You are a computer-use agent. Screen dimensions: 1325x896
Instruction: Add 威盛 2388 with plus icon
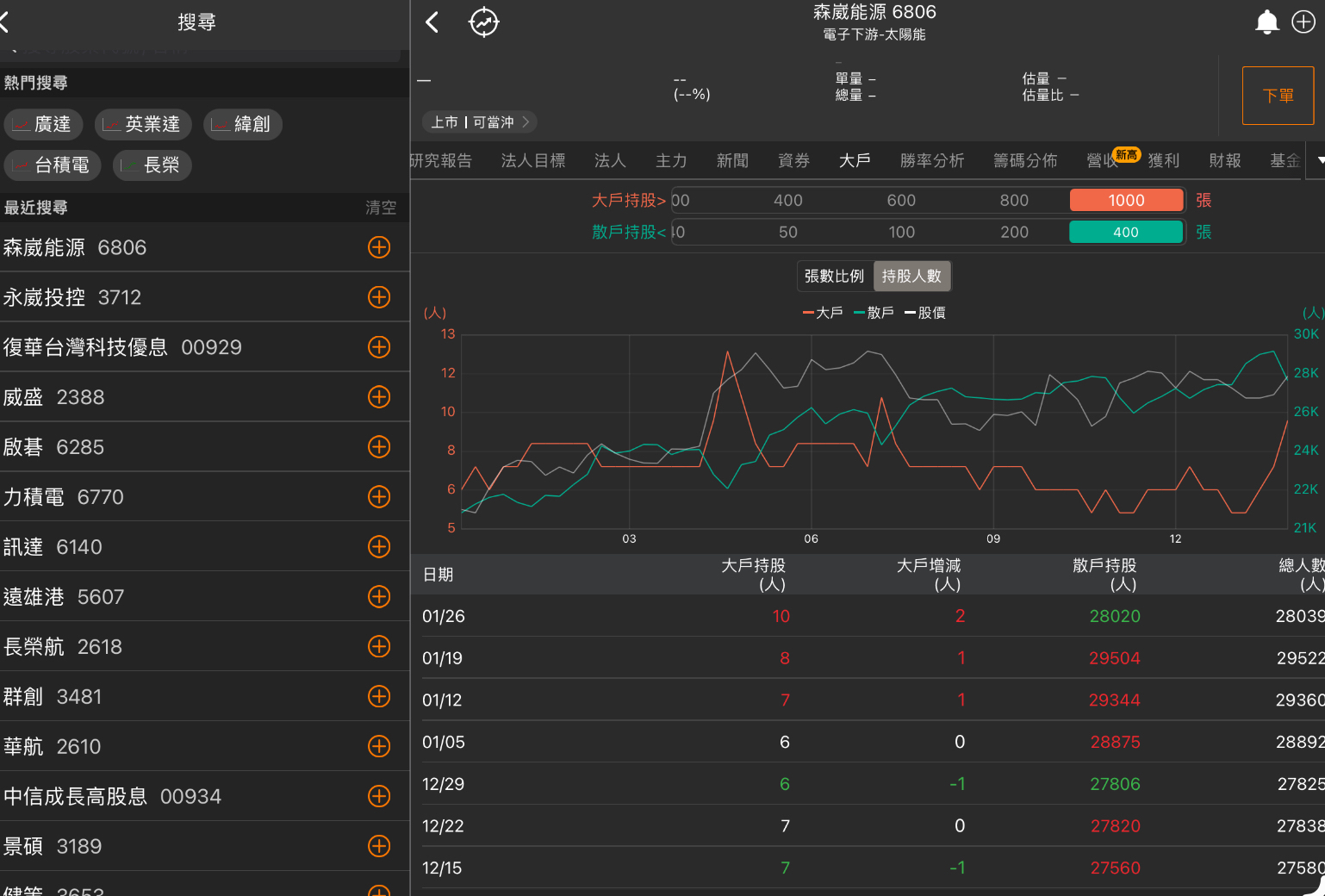pos(379,397)
